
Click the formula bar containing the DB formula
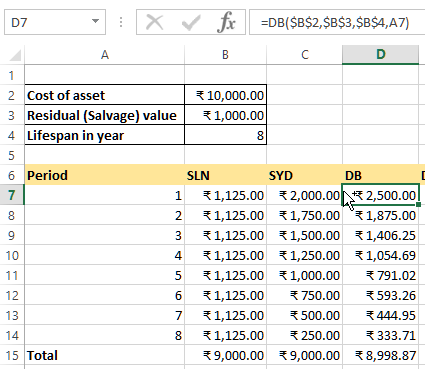pos(337,22)
